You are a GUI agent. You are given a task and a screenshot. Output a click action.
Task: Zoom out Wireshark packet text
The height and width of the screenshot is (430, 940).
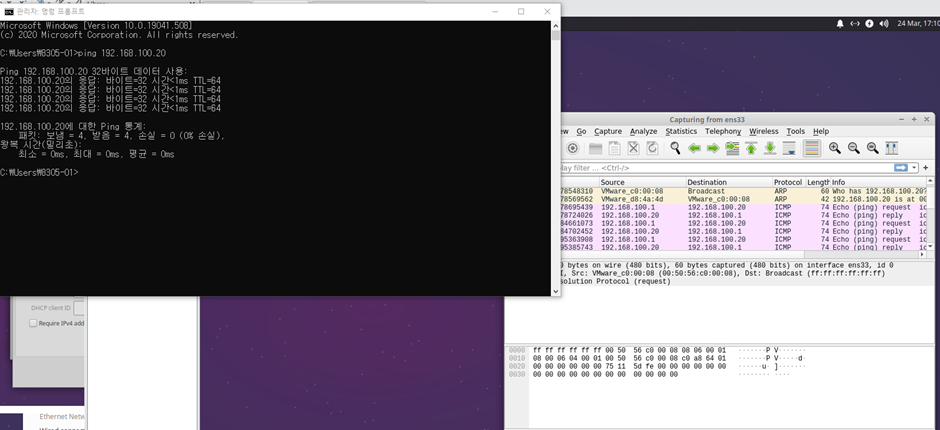(x=854, y=148)
